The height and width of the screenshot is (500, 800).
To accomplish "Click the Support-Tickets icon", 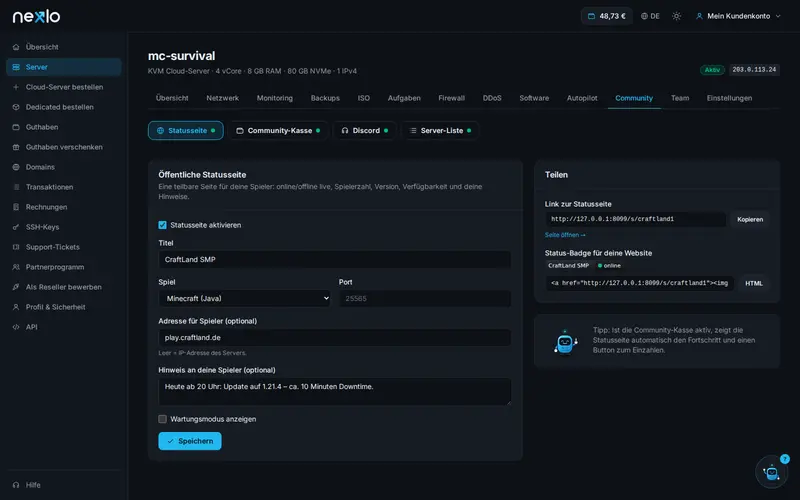I will pyautogui.click(x=16, y=247).
